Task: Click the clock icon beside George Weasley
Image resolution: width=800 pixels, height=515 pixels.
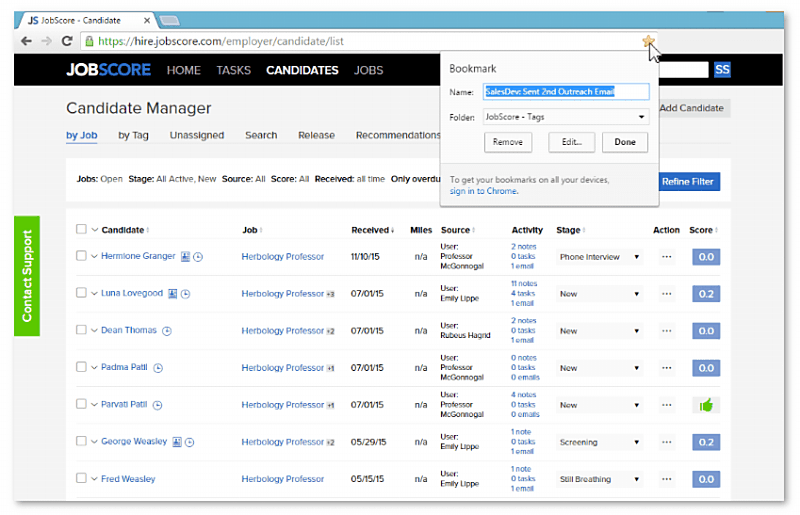Action: [x=189, y=442]
